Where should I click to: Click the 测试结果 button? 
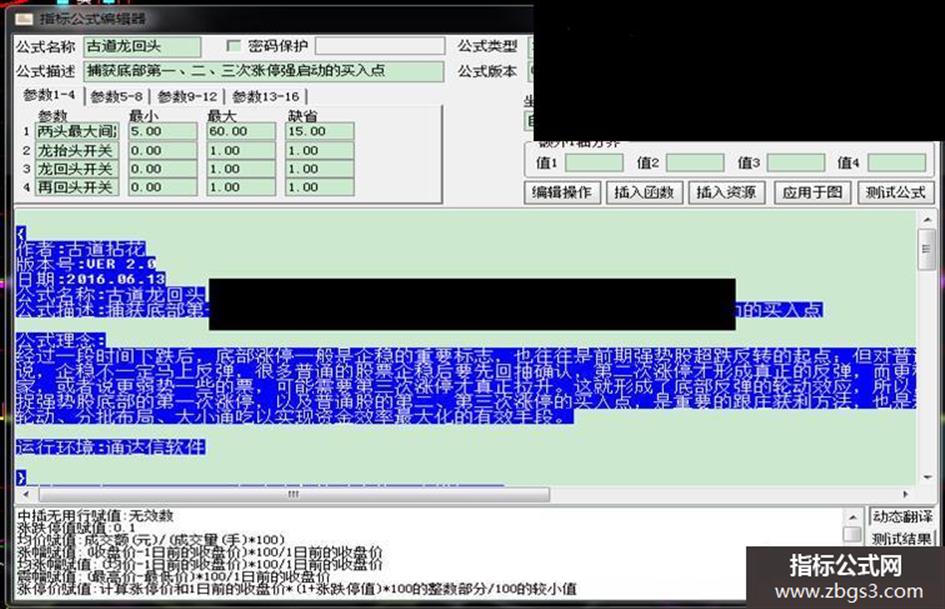[902, 538]
